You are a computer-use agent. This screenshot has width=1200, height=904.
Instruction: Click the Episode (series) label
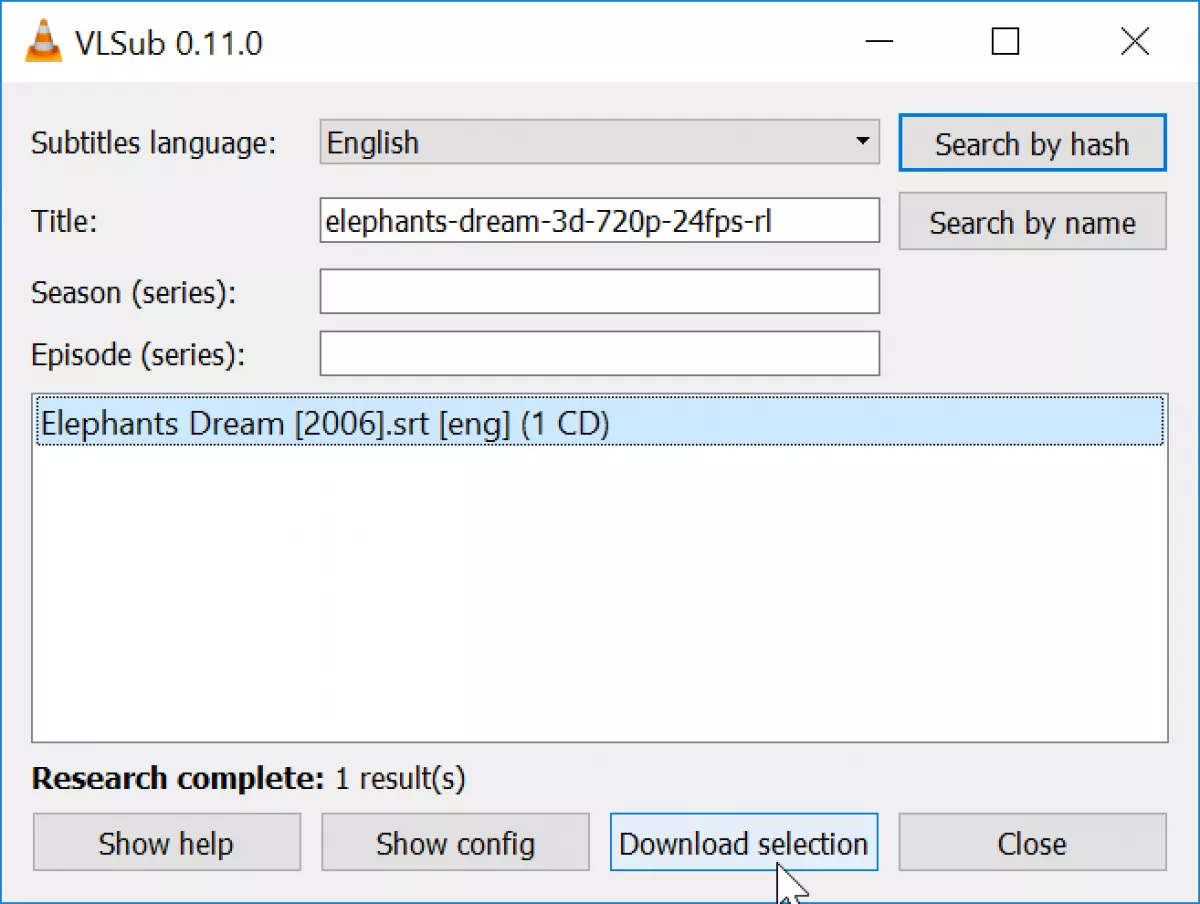138,355
